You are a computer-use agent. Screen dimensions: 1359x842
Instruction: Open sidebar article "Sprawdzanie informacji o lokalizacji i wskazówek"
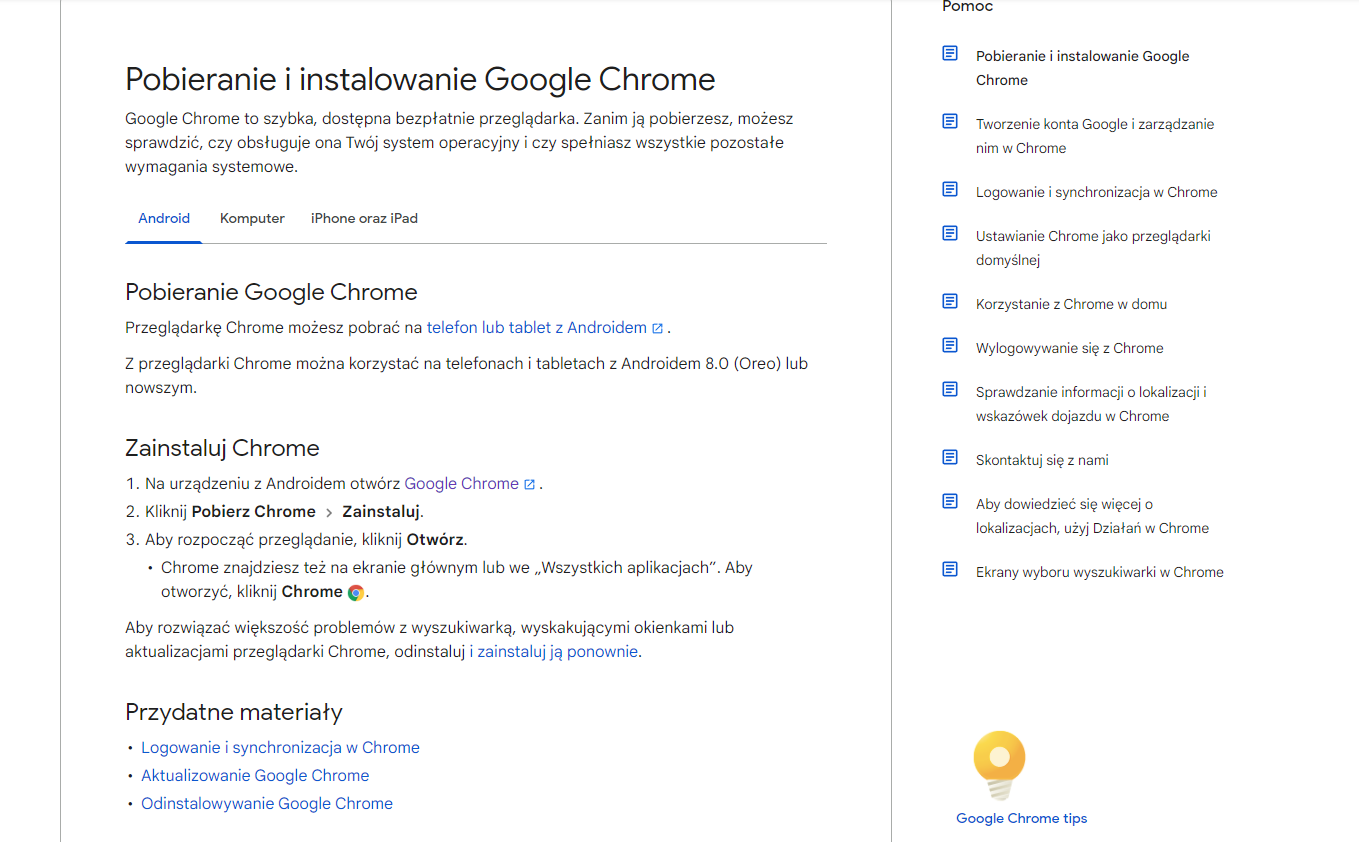coord(1091,404)
